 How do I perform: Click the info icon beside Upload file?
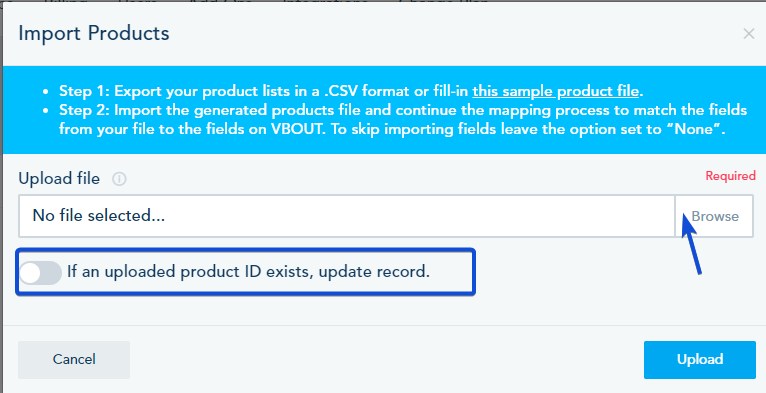pos(119,179)
